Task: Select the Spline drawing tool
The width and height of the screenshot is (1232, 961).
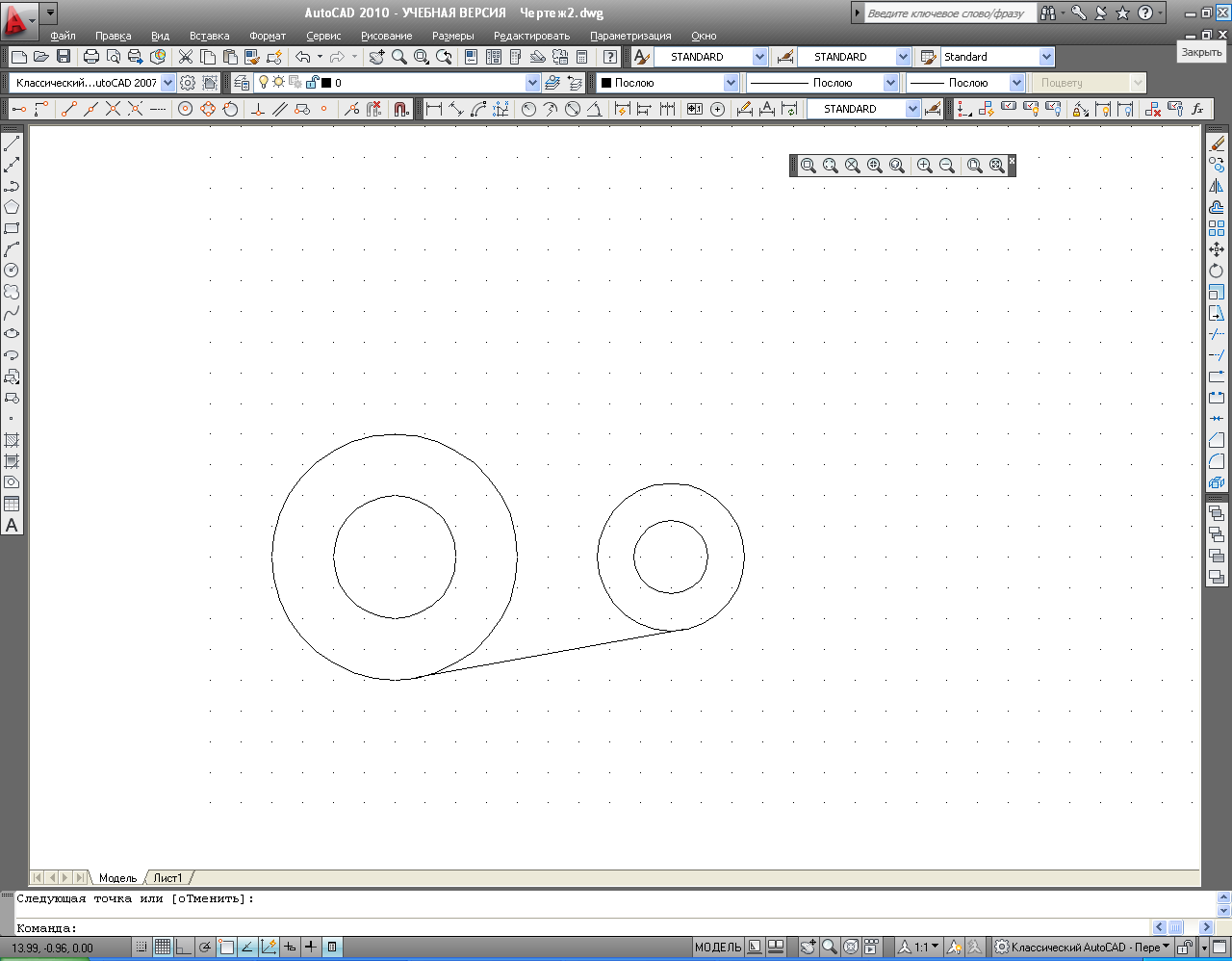Action: click(12, 313)
